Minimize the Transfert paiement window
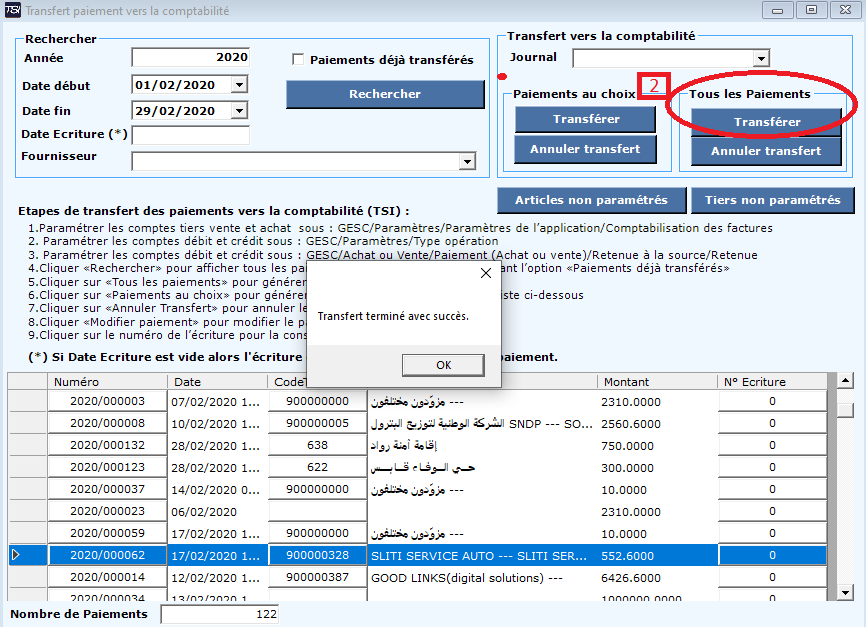The width and height of the screenshot is (866, 627). (778, 10)
